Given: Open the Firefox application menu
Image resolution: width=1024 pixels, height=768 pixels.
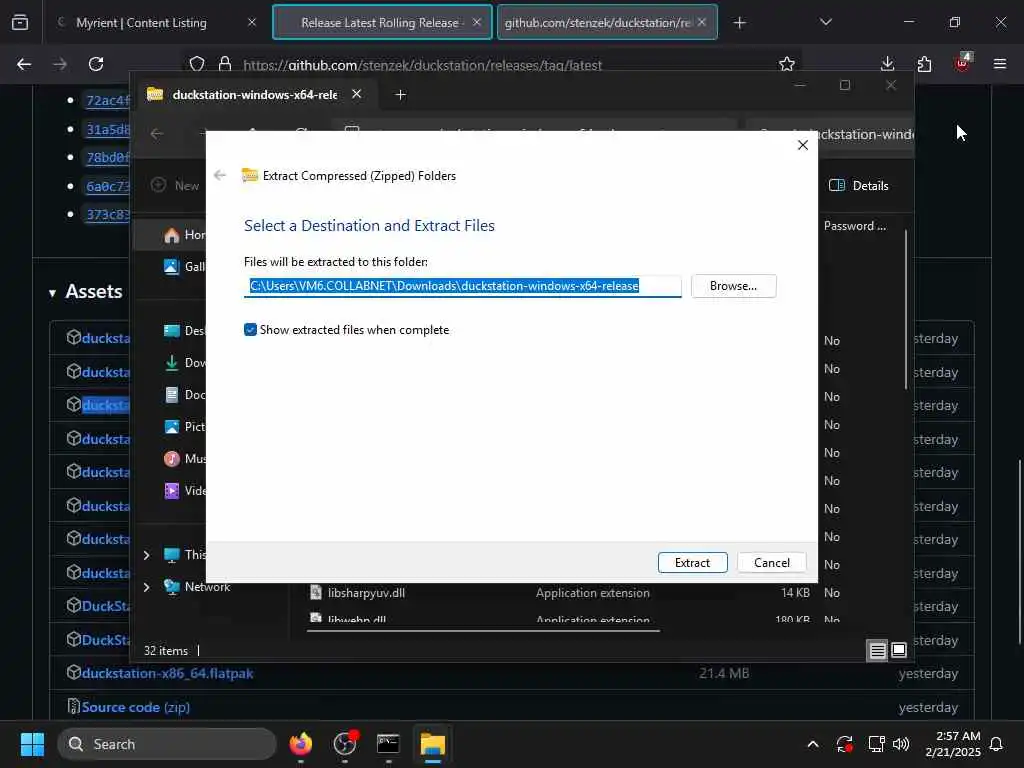Looking at the screenshot, I should coord(999,64).
